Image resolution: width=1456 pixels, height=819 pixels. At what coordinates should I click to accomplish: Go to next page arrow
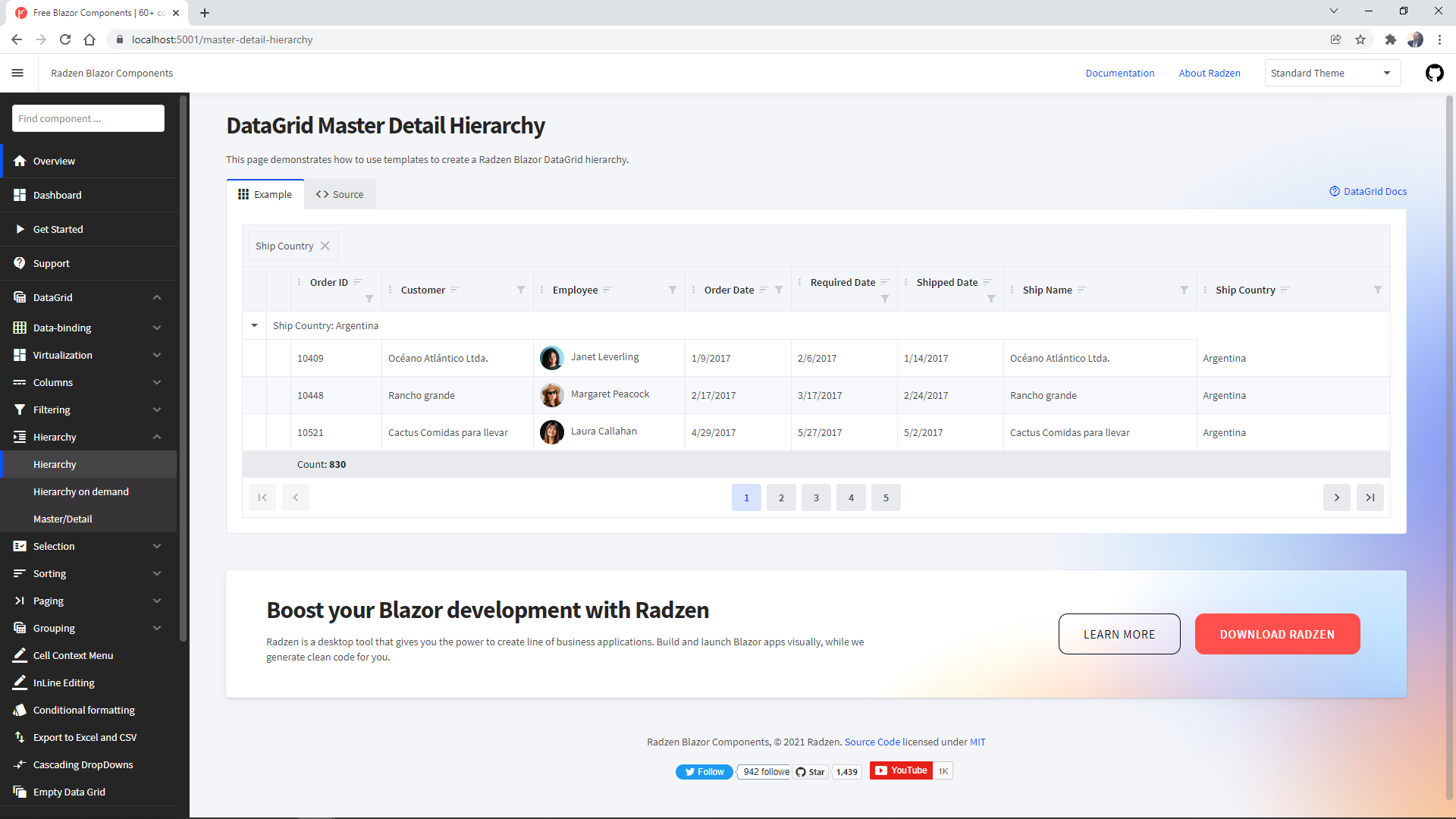tap(1336, 497)
